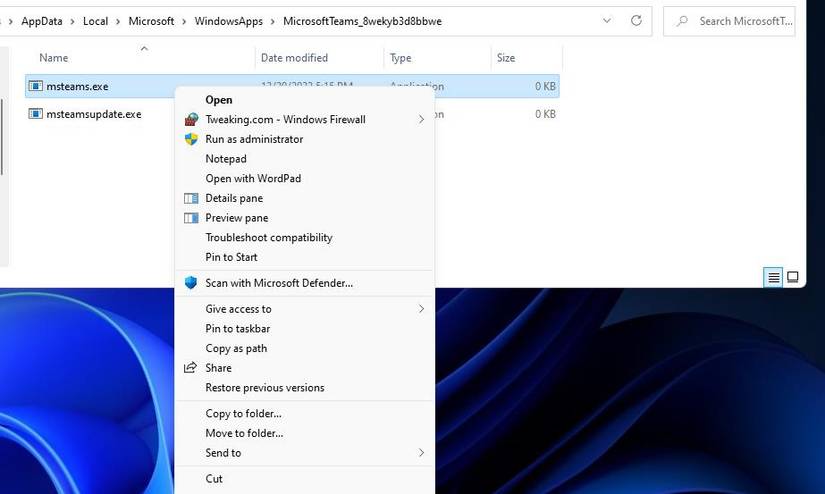This screenshot has height=494, width=825.
Task: Go to AppData in the breadcrumb
Action: (x=42, y=21)
